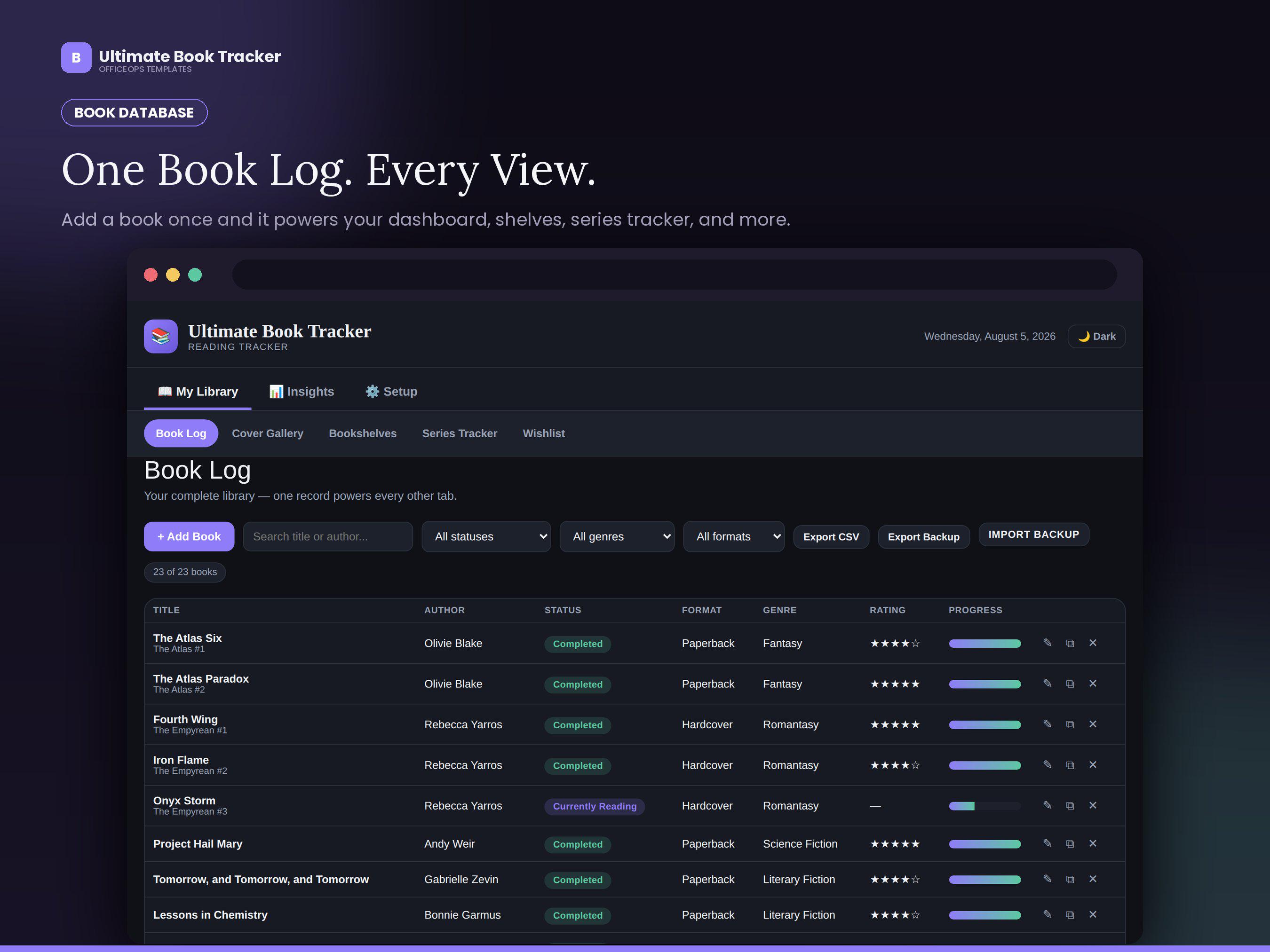Viewport: 1270px width, 952px height.
Task: Delete The Atlas Six entry
Action: [x=1093, y=643]
